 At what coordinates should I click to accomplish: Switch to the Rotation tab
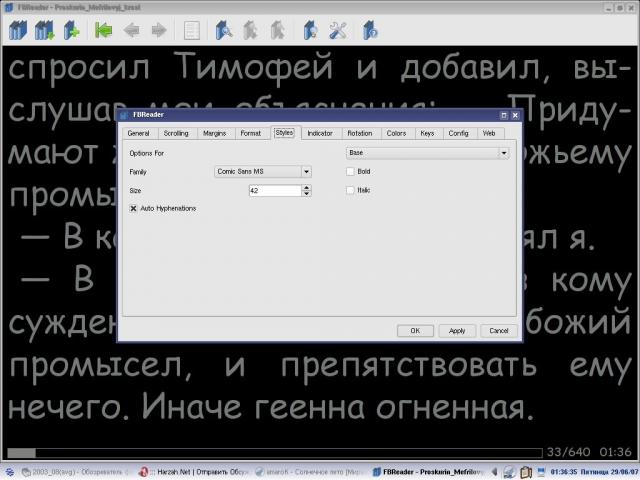pyautogui.click(x=360, y=133)
